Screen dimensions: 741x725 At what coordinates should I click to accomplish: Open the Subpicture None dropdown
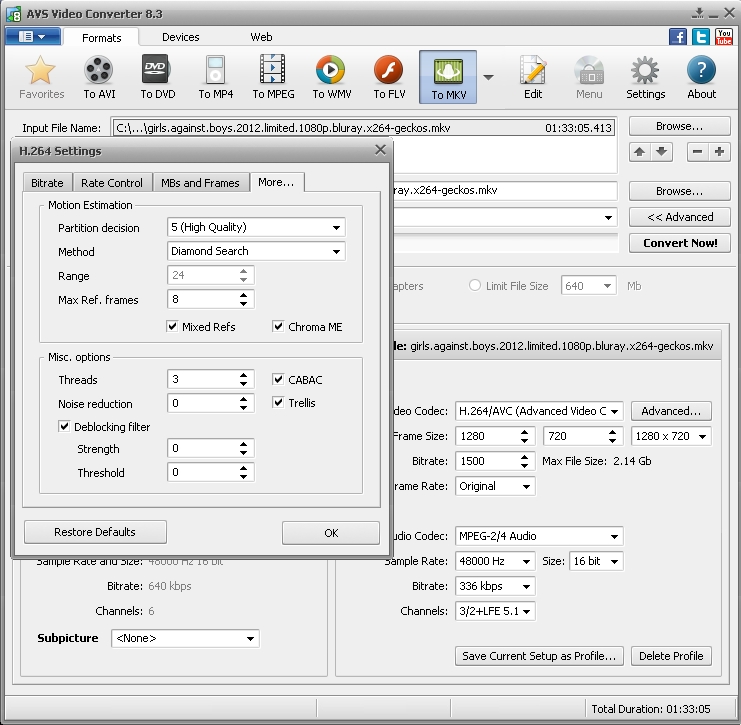250,639
